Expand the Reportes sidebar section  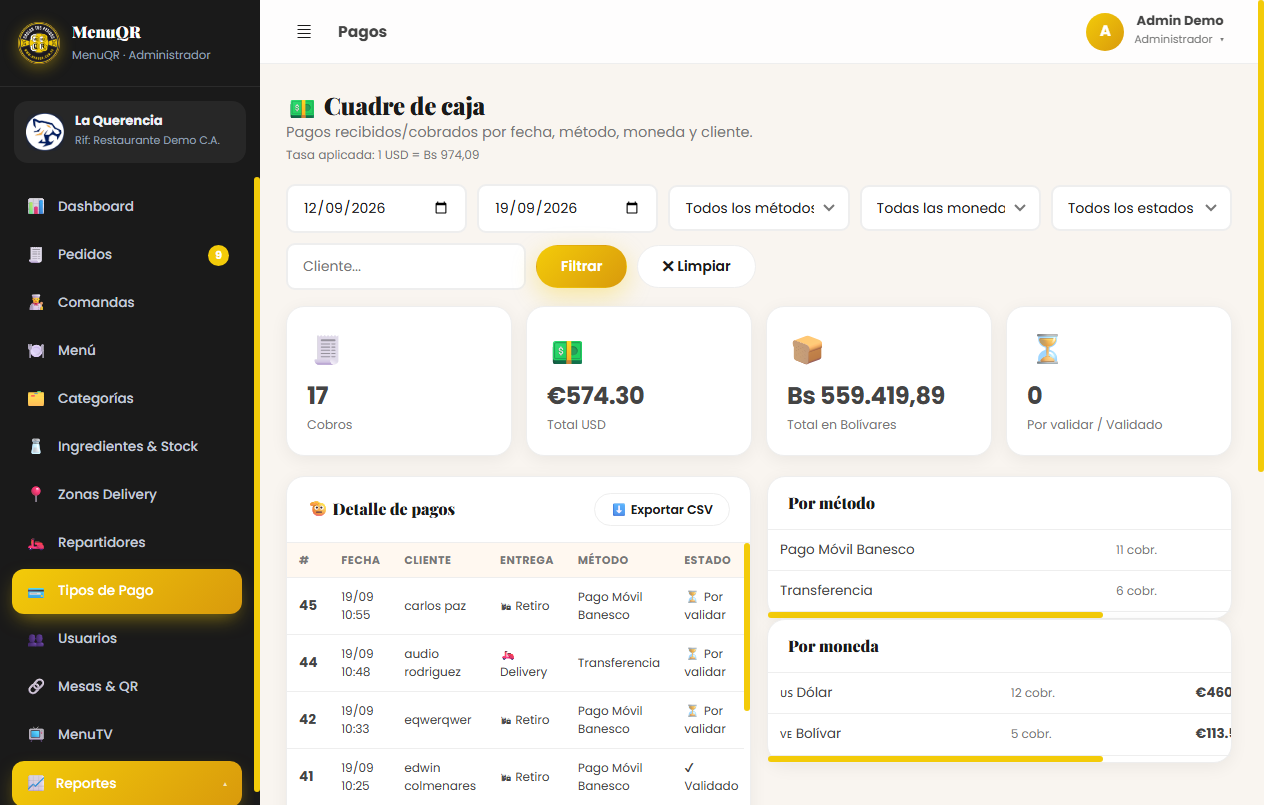(127, 783)
